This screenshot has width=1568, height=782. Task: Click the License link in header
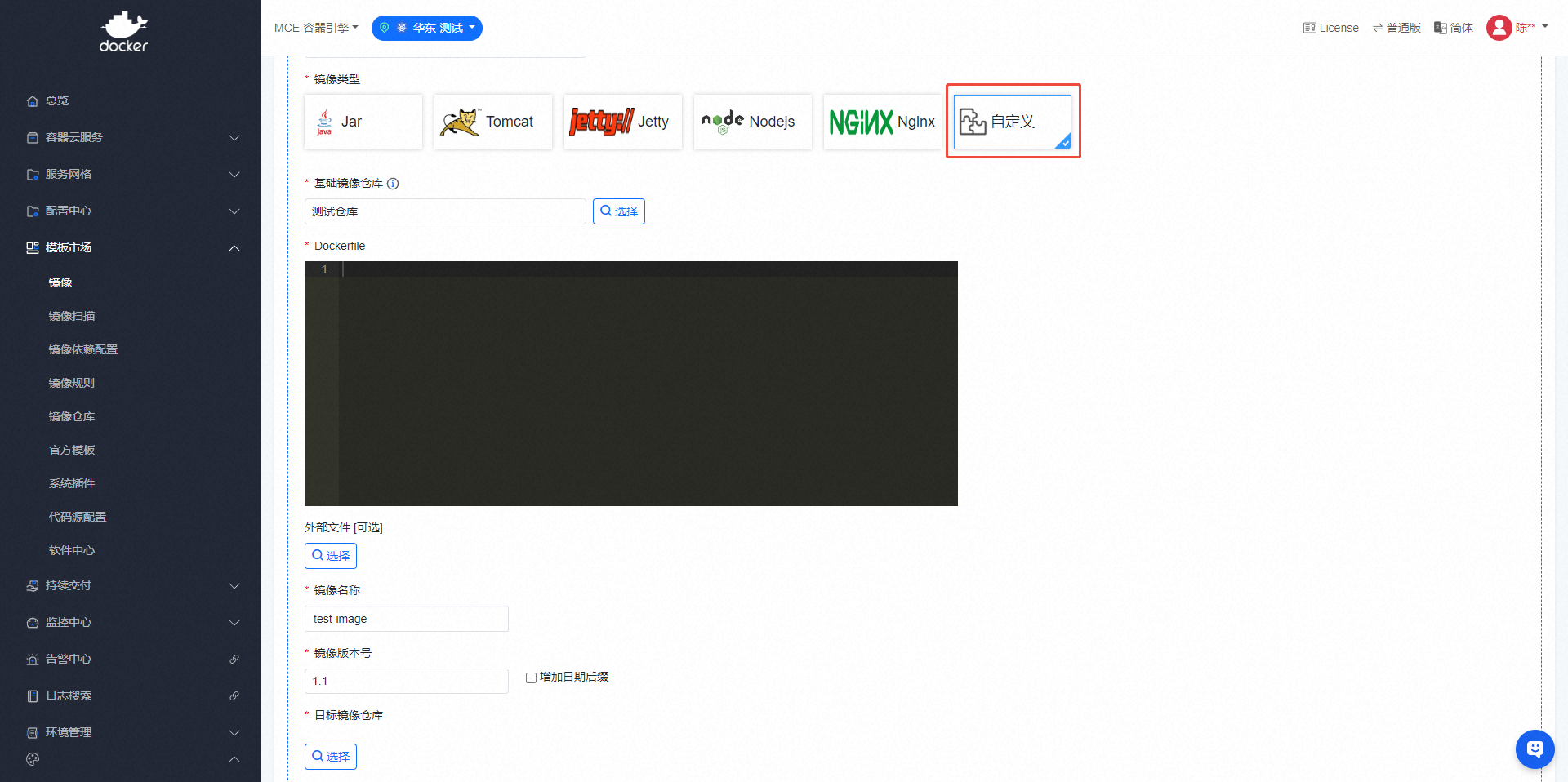(x=1330, y=28)
